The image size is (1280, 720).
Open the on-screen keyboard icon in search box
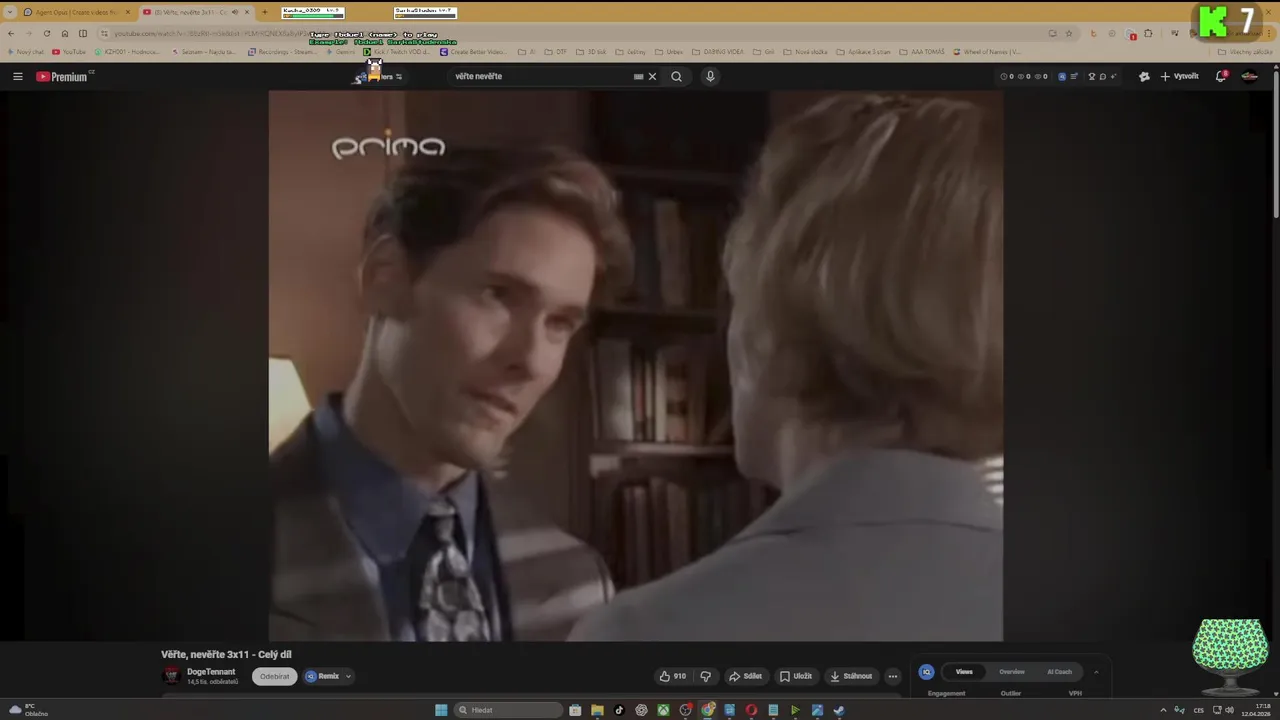point(638,76)
